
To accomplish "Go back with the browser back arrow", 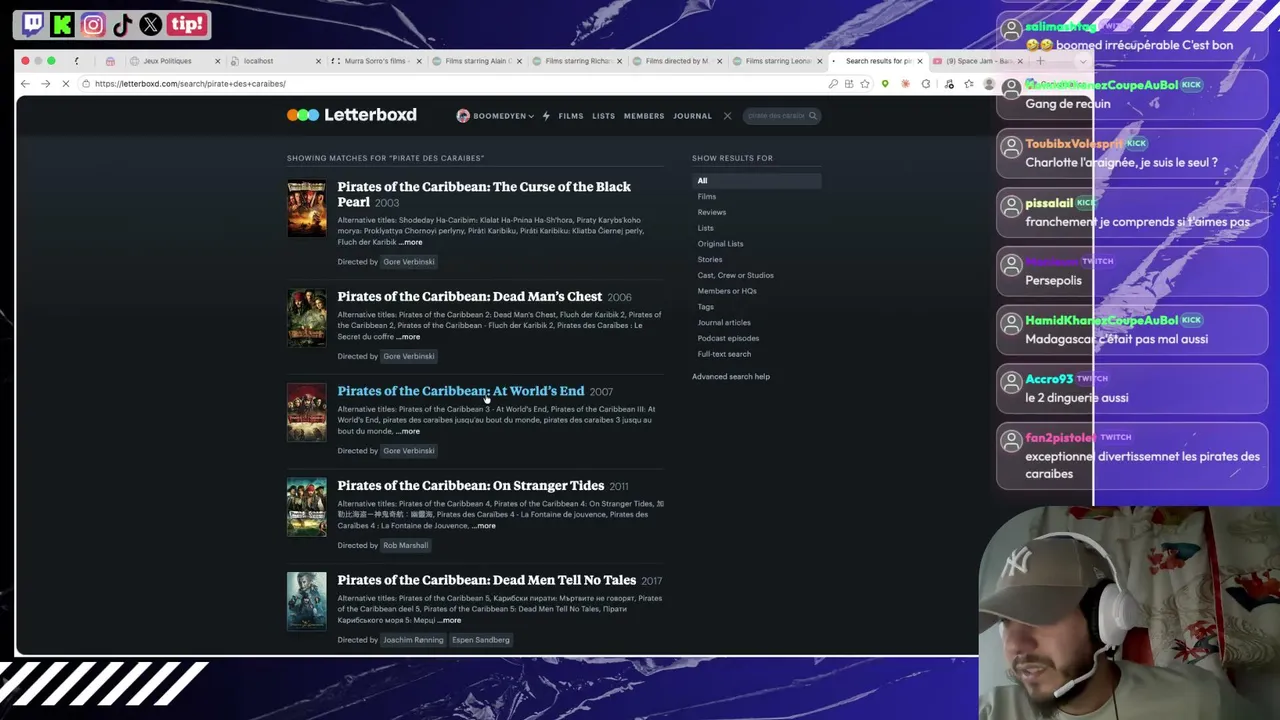I will pyautogui.click(x=25, y=84).
